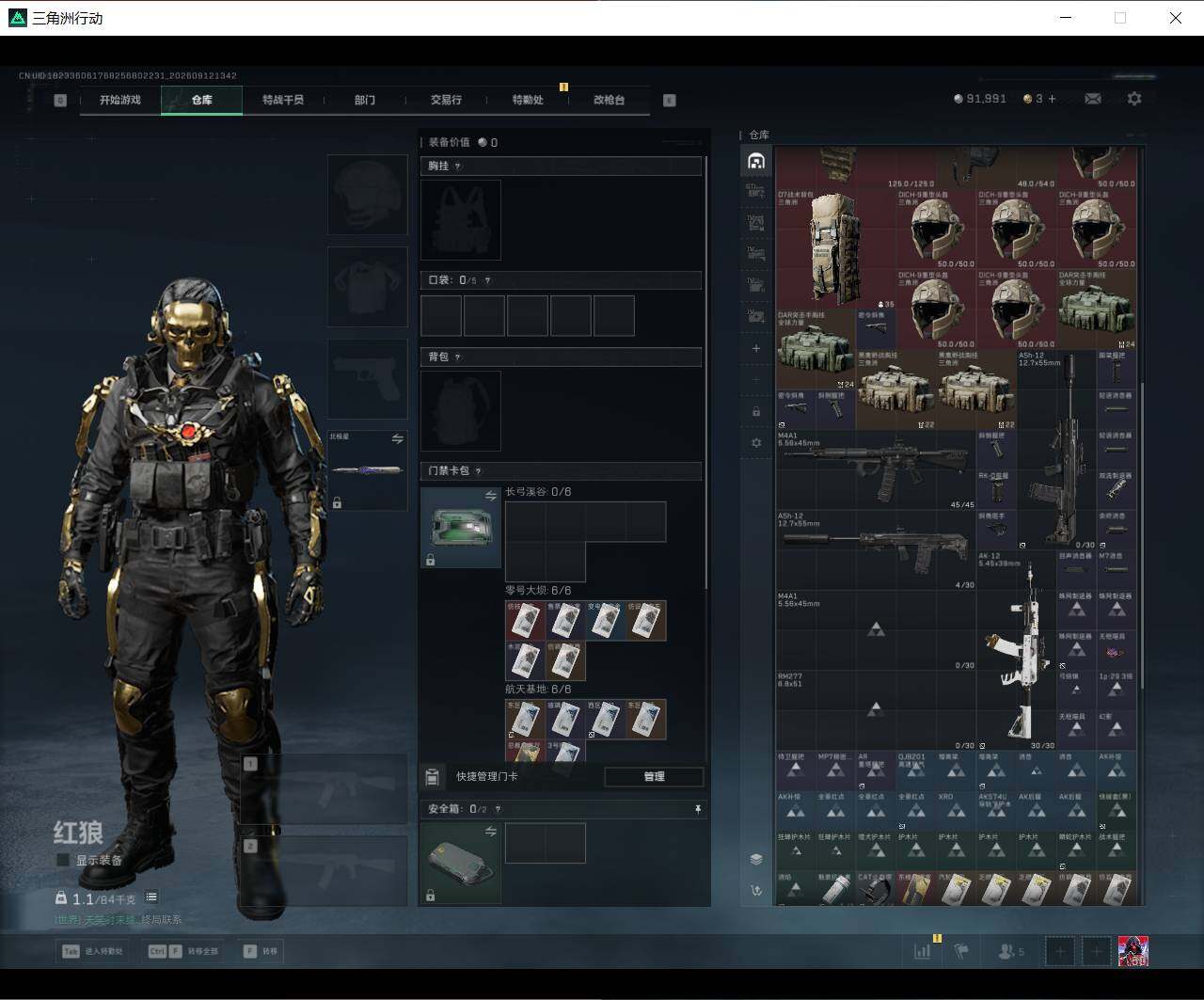Click the weight details list icon

click(x=151, y=897)
